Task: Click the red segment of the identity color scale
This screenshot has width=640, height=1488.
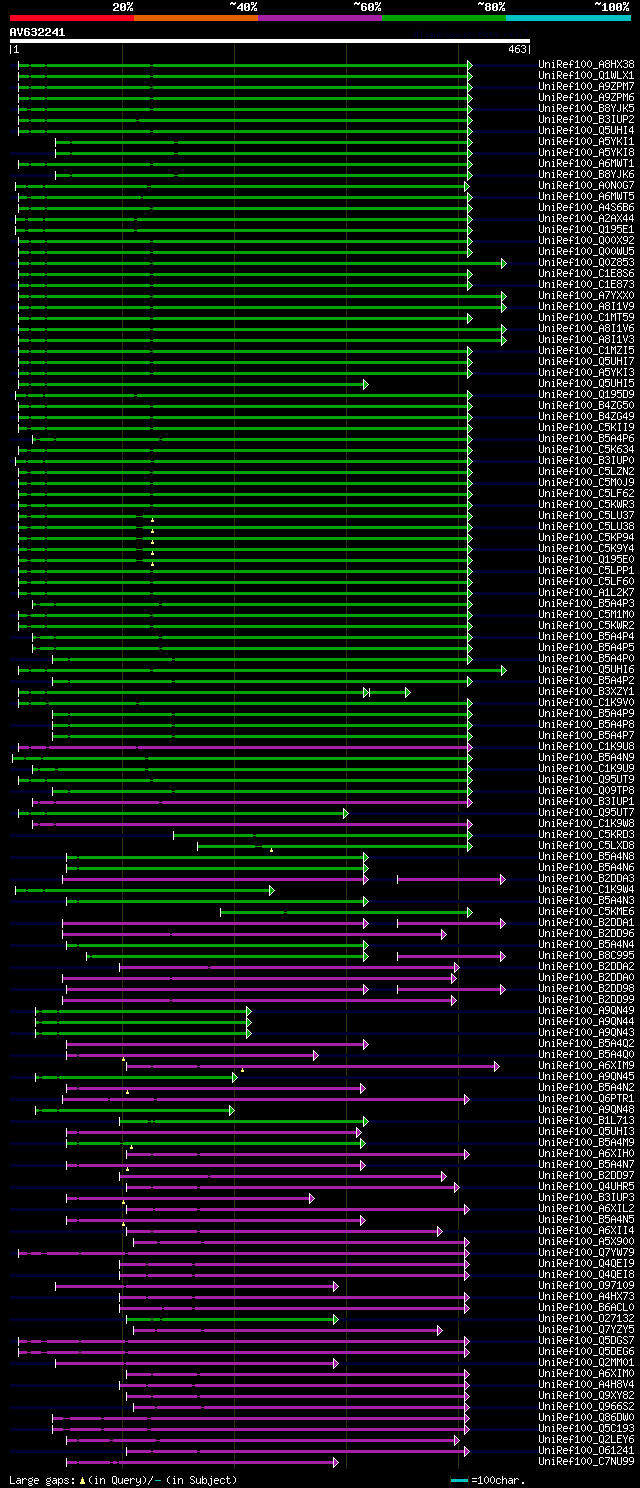Action: coord(71,18)
